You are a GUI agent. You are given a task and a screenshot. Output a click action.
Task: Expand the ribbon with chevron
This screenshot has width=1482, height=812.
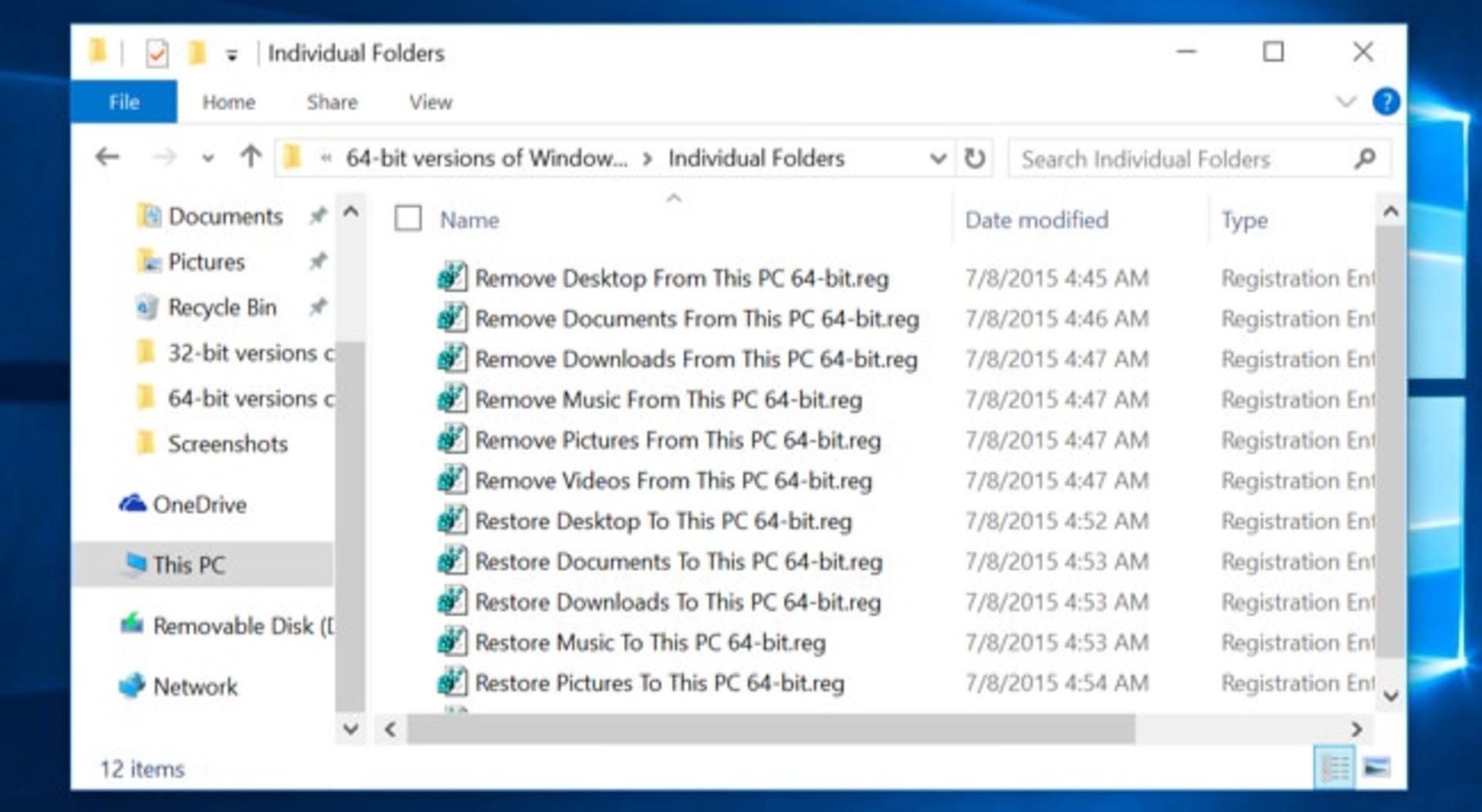pyautogui.click(x=1345, y=102)
